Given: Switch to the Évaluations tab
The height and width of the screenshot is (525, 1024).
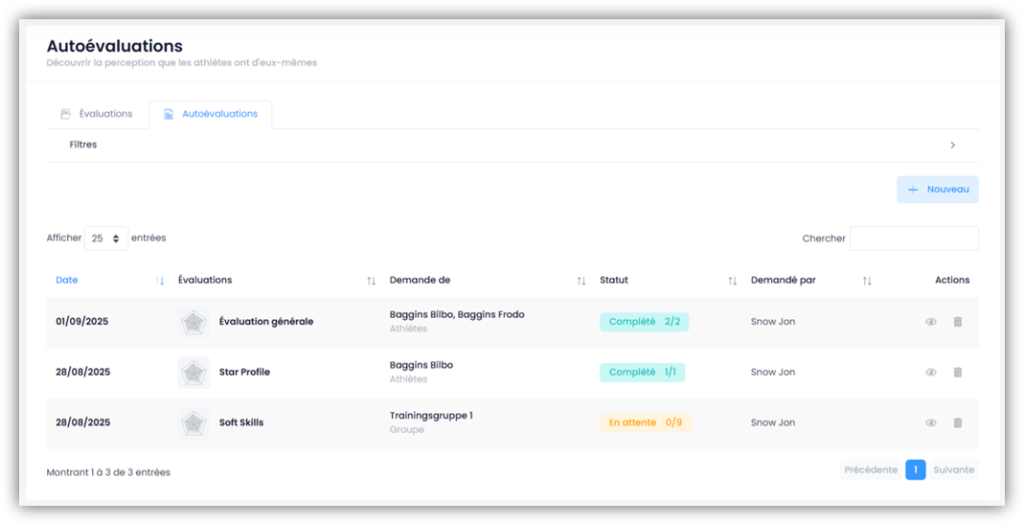Looking at the screenshot, I should point(97,114).
